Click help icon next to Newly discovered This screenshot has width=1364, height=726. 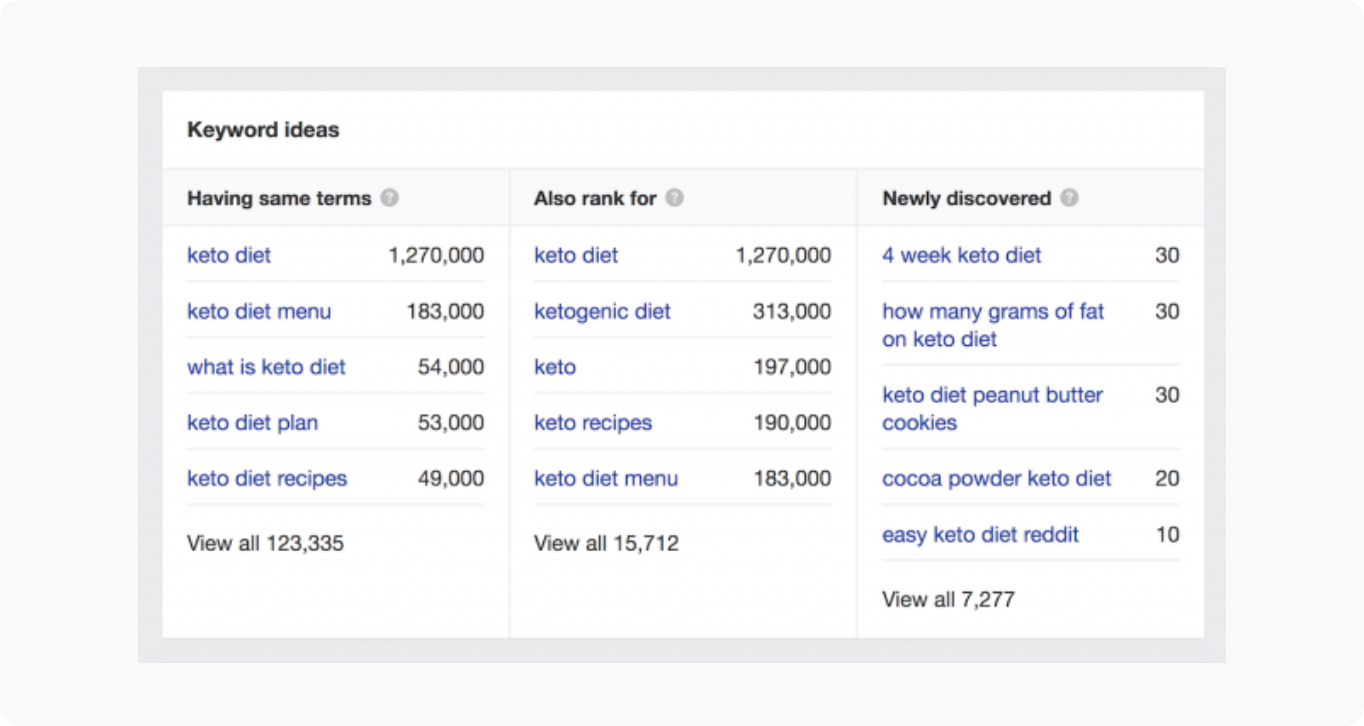pos(1069,198)
